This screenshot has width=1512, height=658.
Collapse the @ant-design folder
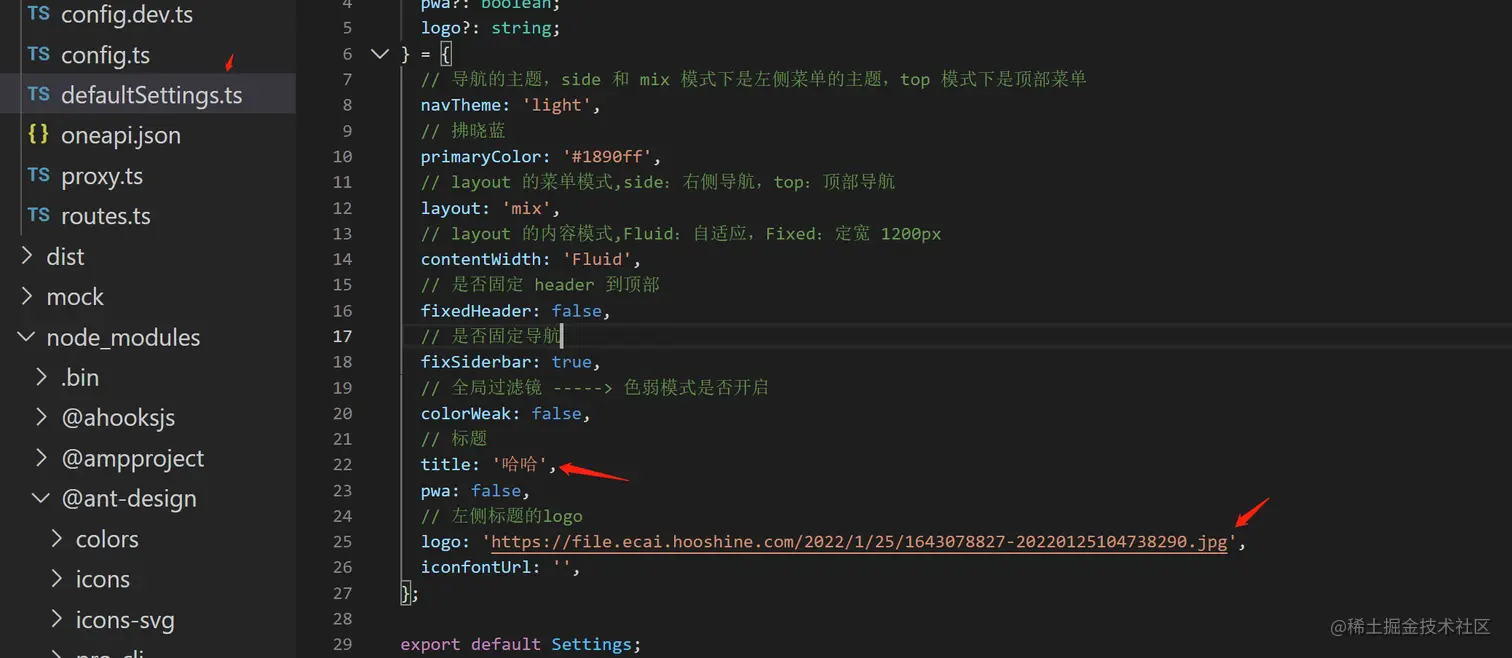[x=40, y=498]
